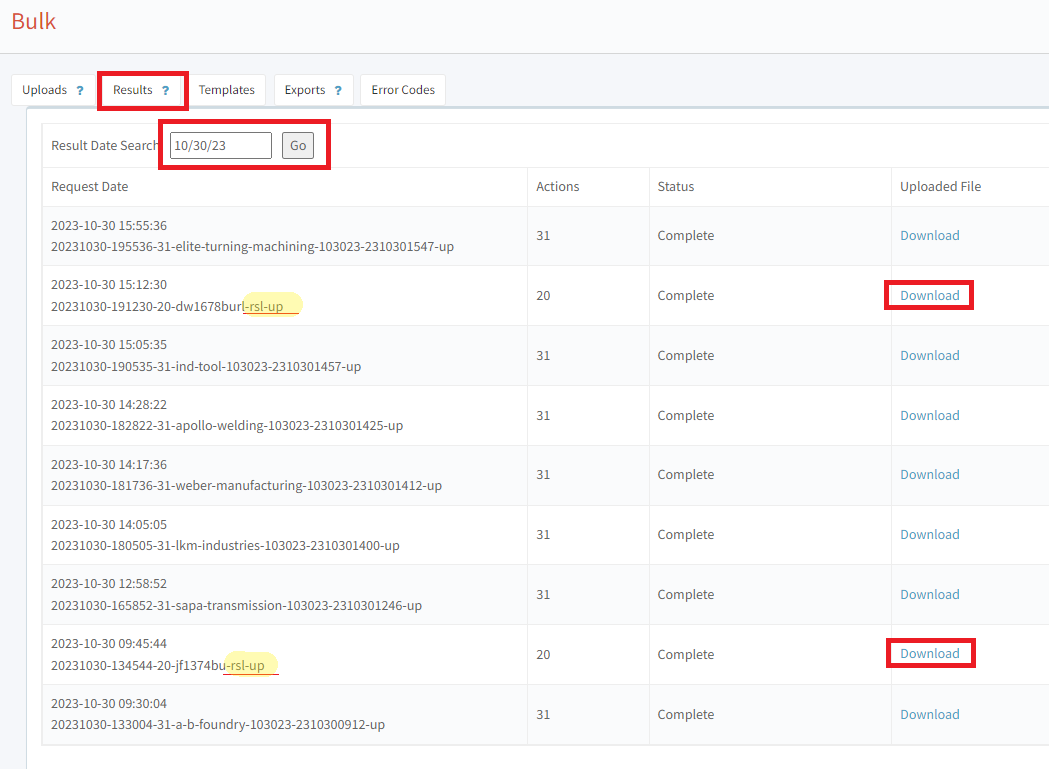Viewport: 1049px width, 769px height.
Task: Click the help icon next to Exports
Action: pos(338,90)
